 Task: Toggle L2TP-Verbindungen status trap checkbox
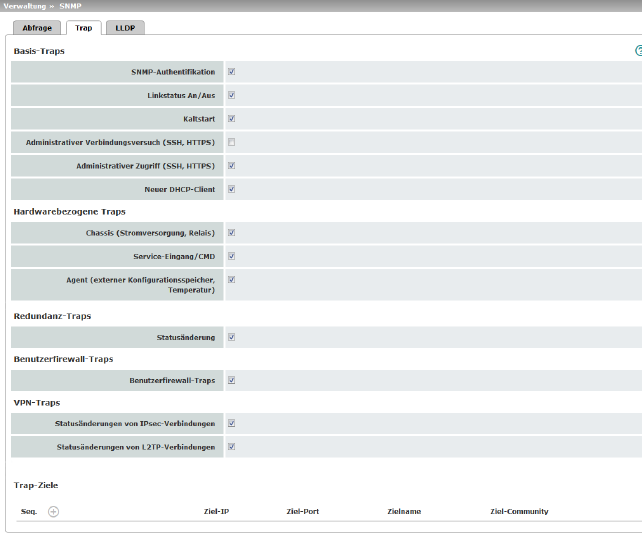(231, 447)
